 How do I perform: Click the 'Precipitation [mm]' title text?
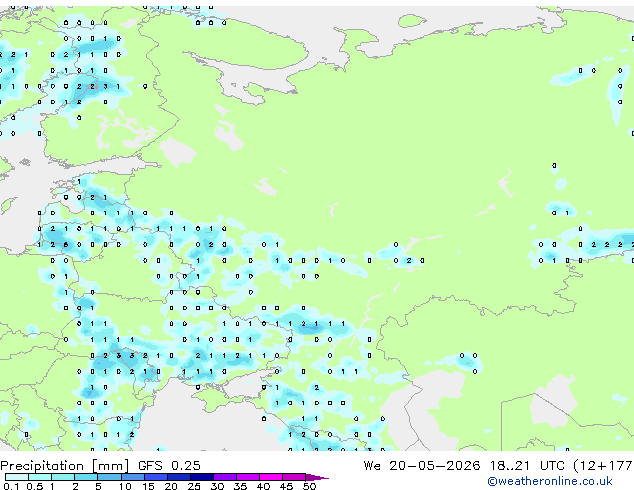[x=65, y=466]
